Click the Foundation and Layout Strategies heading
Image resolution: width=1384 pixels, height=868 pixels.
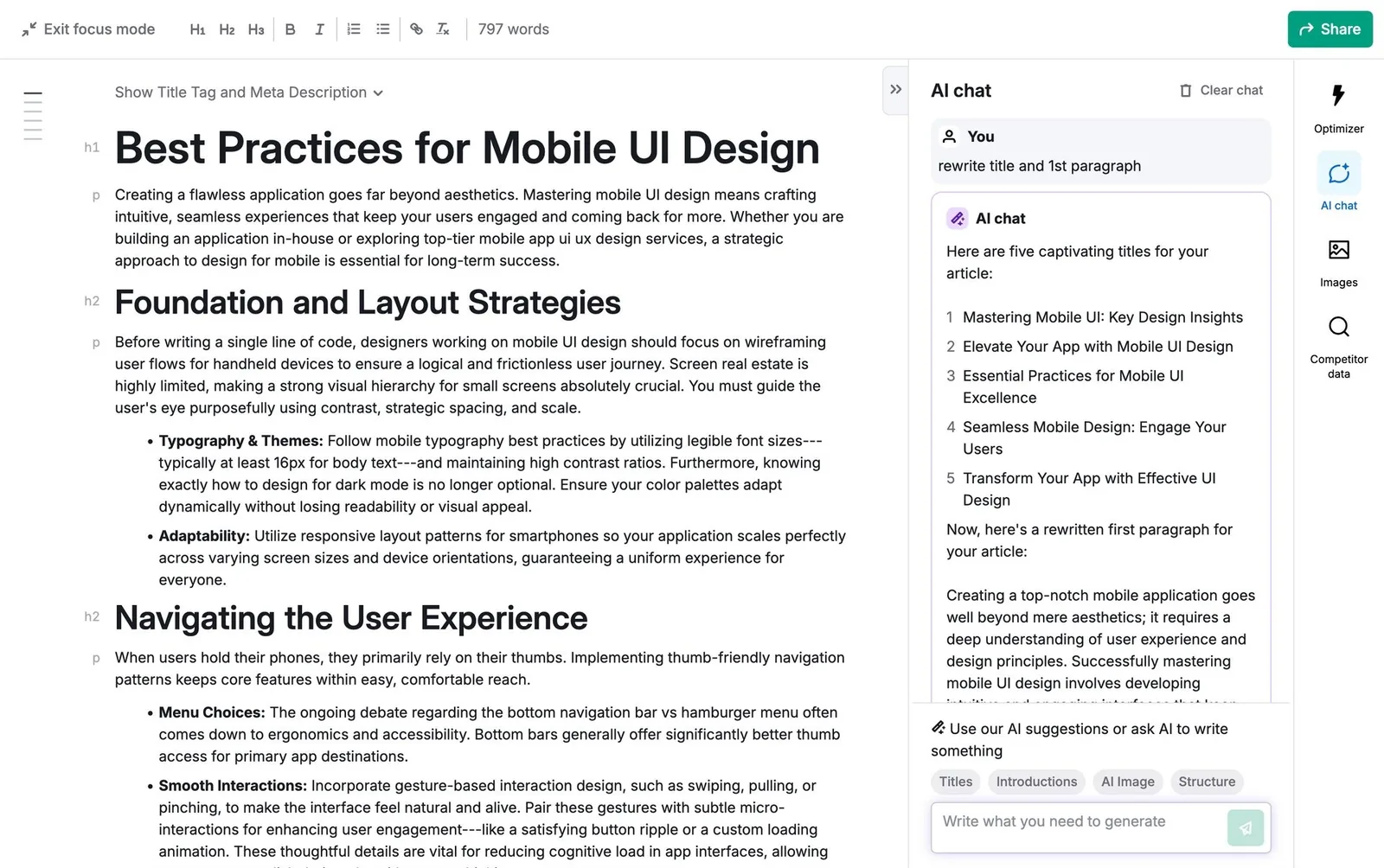(x=368, y=303)
